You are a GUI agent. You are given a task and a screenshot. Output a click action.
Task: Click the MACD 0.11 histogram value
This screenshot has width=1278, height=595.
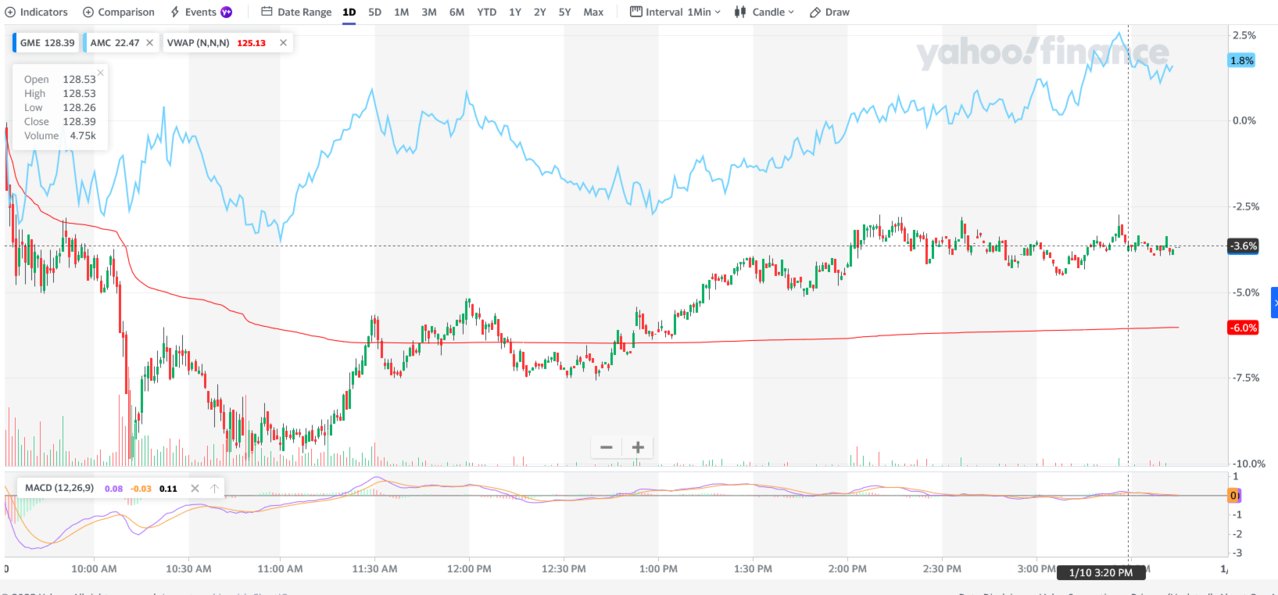coord(168,488)
